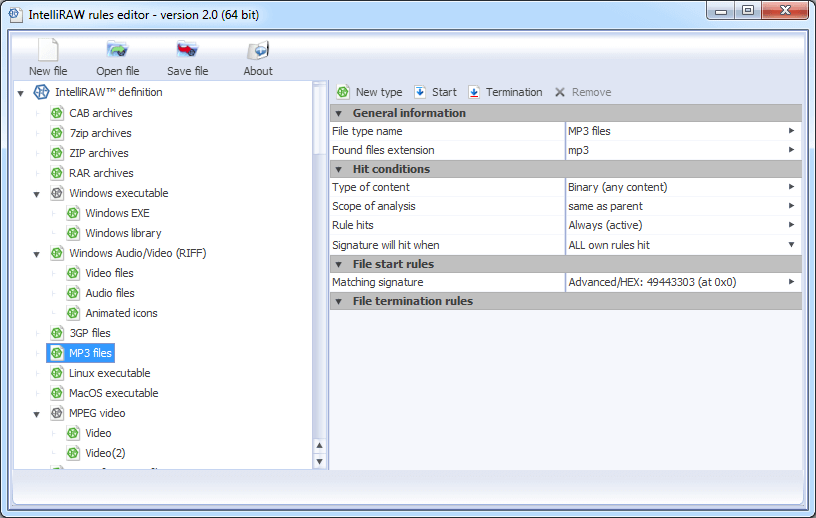Click the Termination button label
This screenshot has height=518, width=816.
[514, 92]
